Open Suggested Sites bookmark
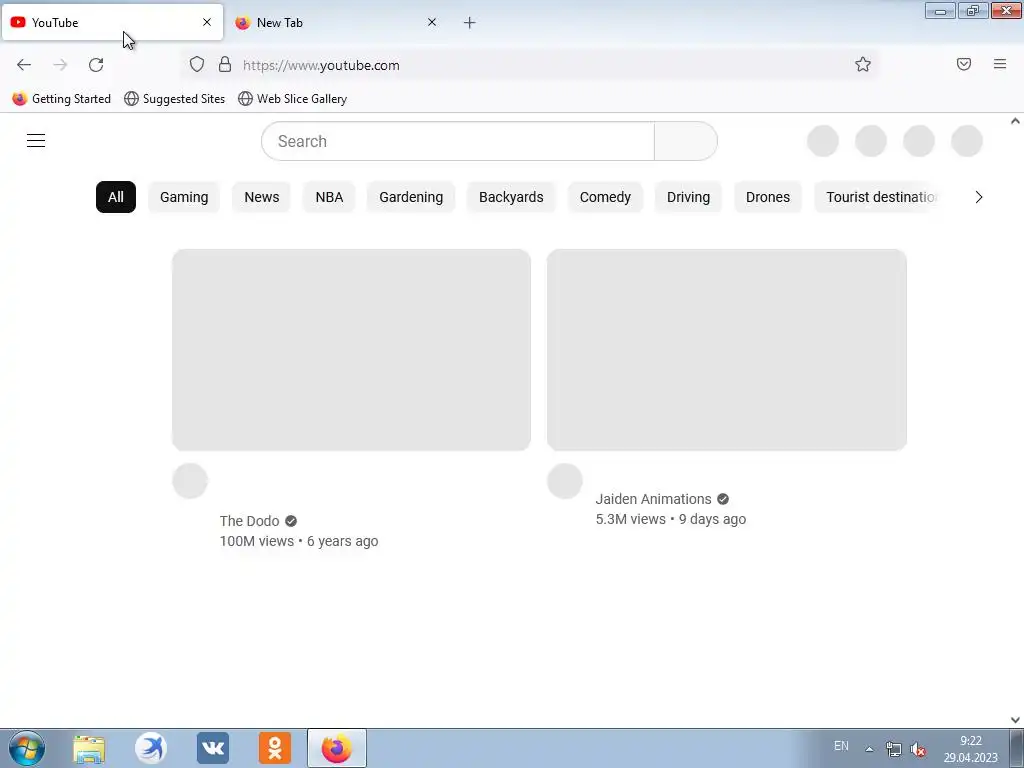This screenshot has width=1024, height=768. (174, 99)
